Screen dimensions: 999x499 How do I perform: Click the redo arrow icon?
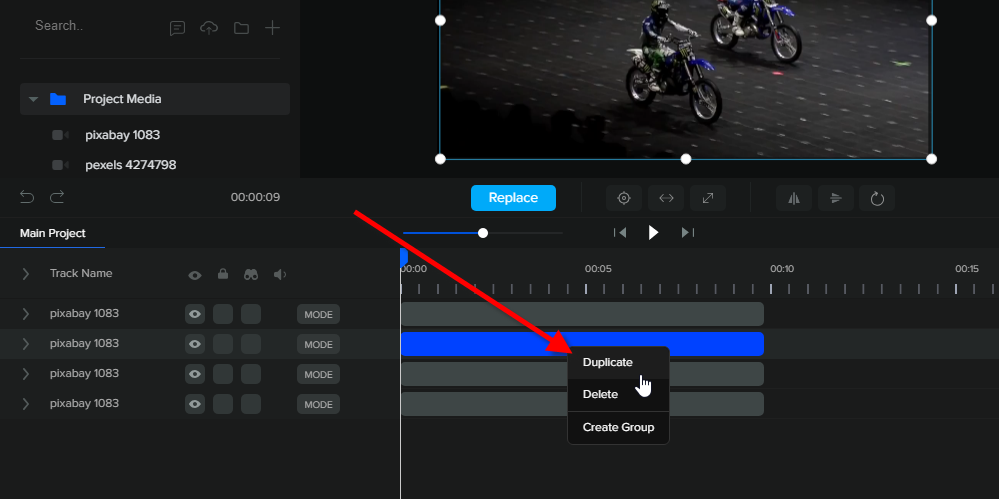click(57, 197)
